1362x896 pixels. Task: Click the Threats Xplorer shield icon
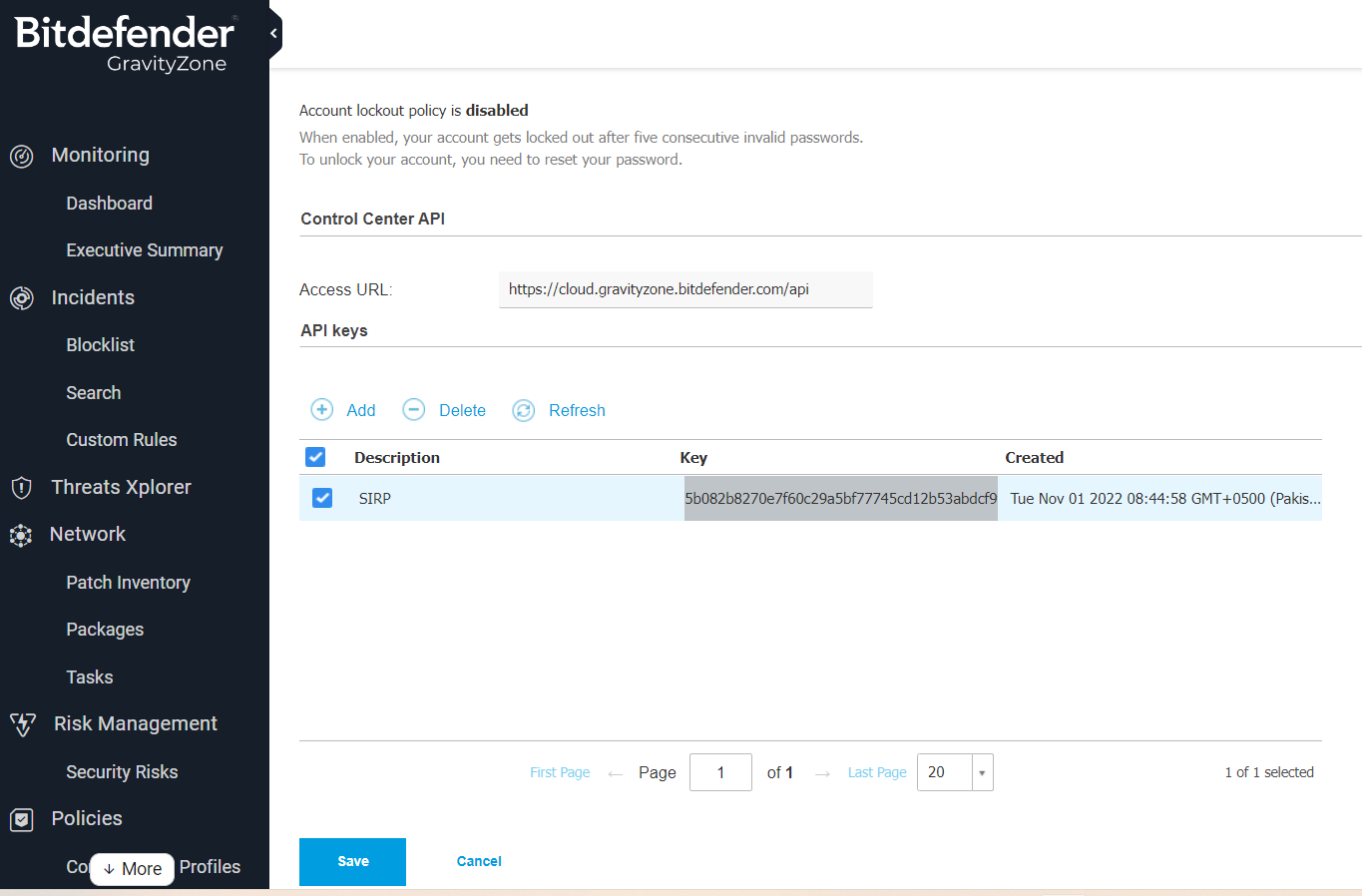coord(22,487)
